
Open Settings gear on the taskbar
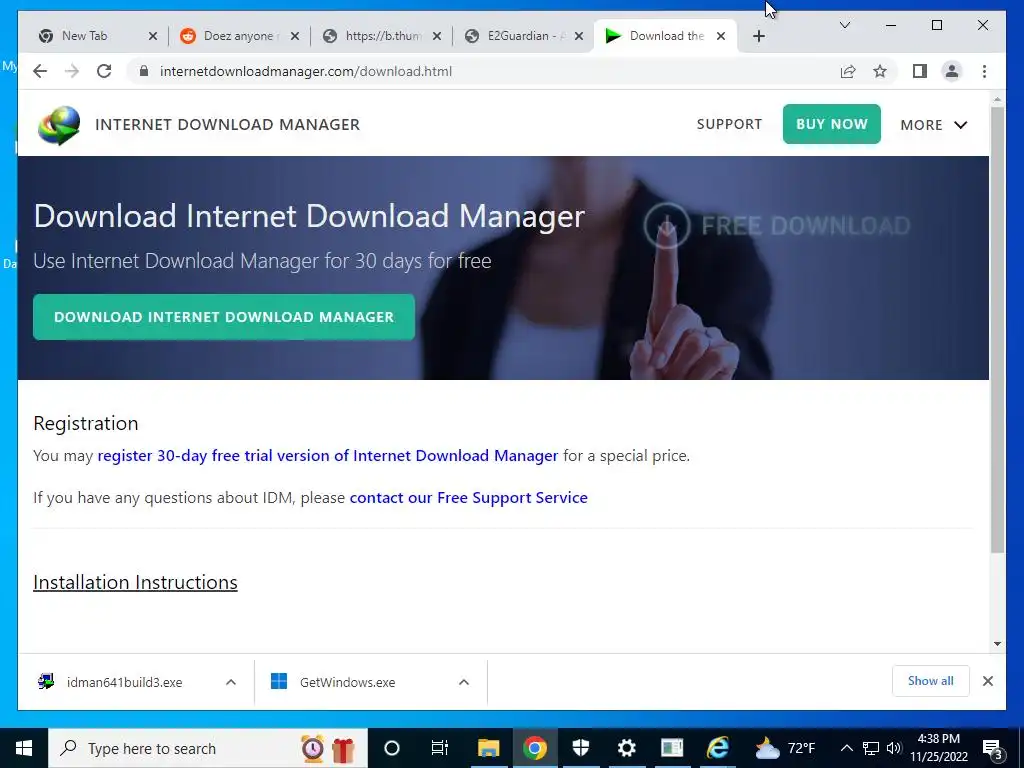tap(626, 748)
